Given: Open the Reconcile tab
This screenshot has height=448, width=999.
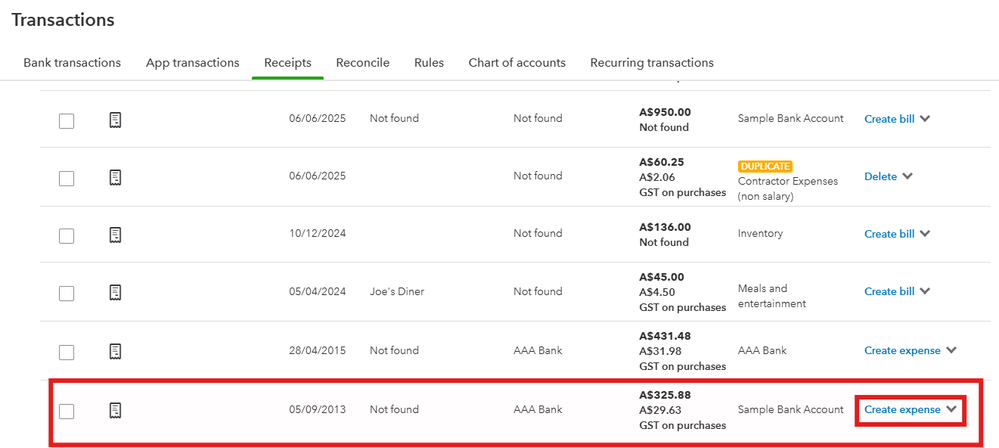Looking at the screenshot, I should point(363,63).
